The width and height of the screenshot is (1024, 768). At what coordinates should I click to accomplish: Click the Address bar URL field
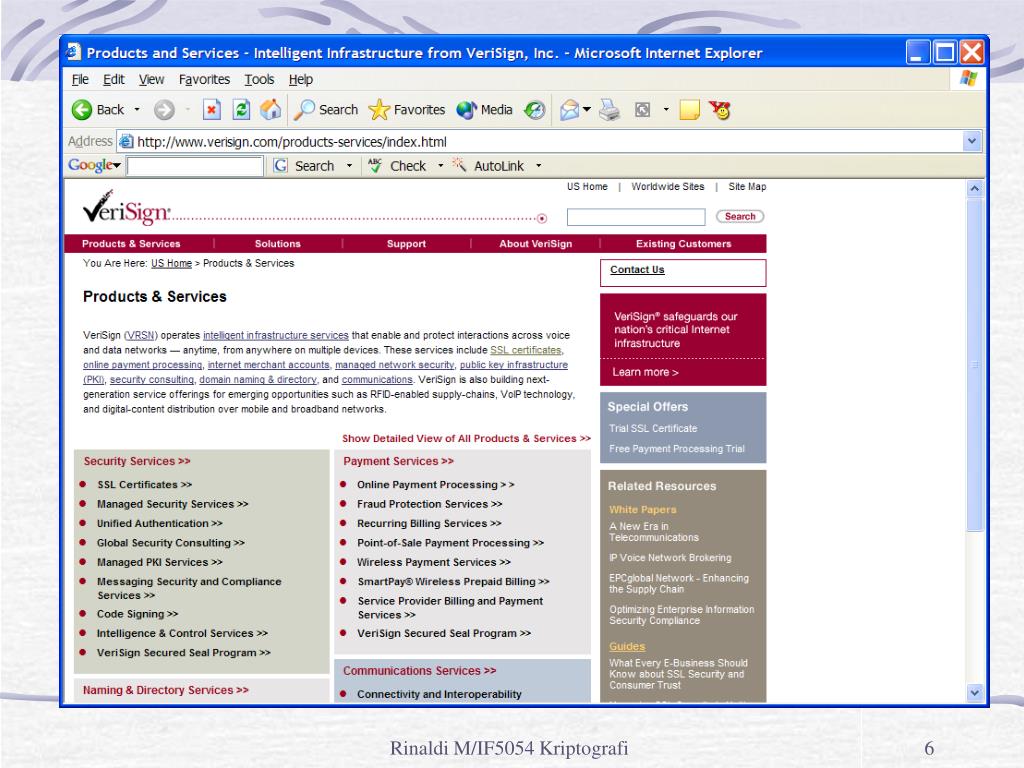click(x=547, y=142)
